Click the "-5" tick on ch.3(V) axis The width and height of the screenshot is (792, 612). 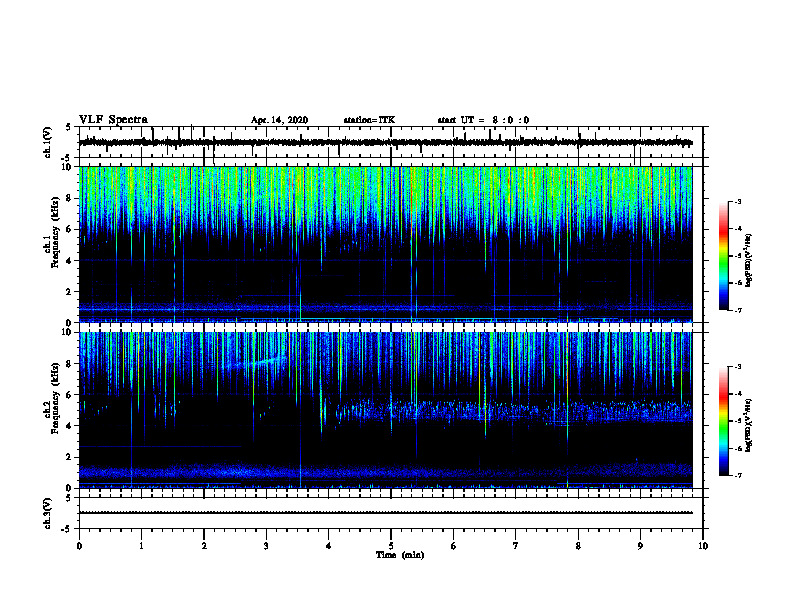pyautogui.click(x=67, y=529)
